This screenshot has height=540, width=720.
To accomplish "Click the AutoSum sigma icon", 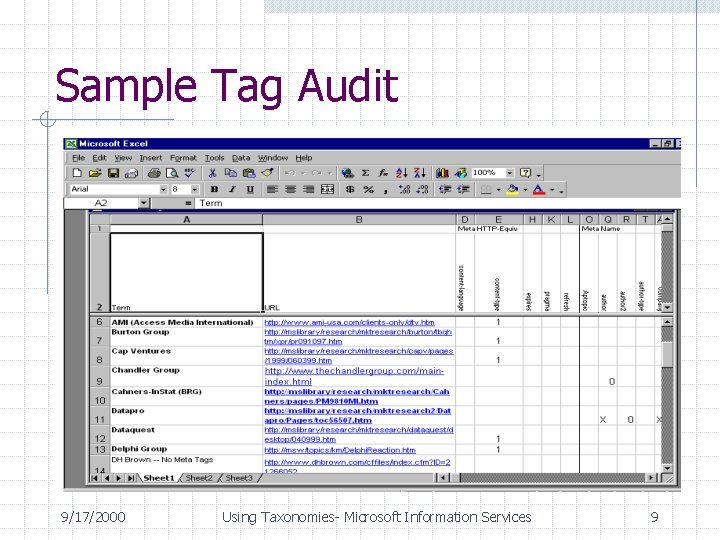I will coord(366,173).
